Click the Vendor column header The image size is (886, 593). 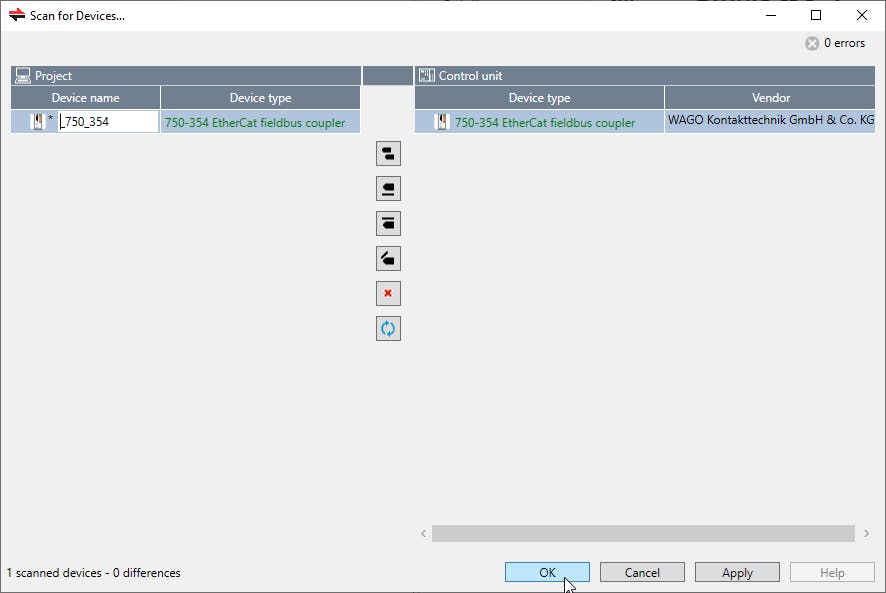(x=771, y=98)
